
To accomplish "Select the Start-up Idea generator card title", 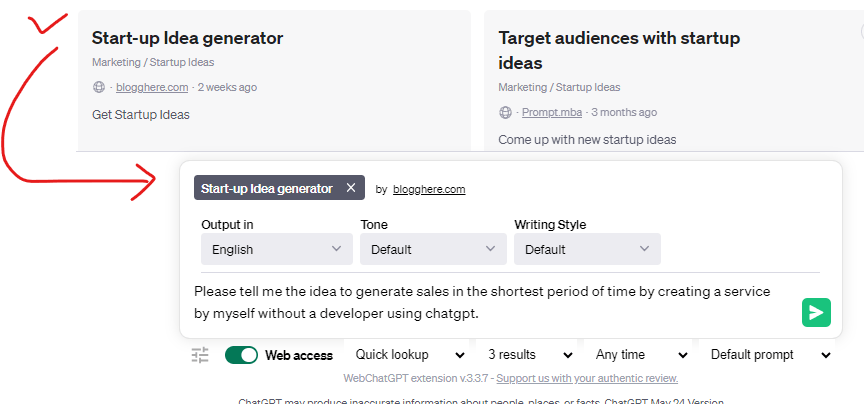I will tap(187, 38).
